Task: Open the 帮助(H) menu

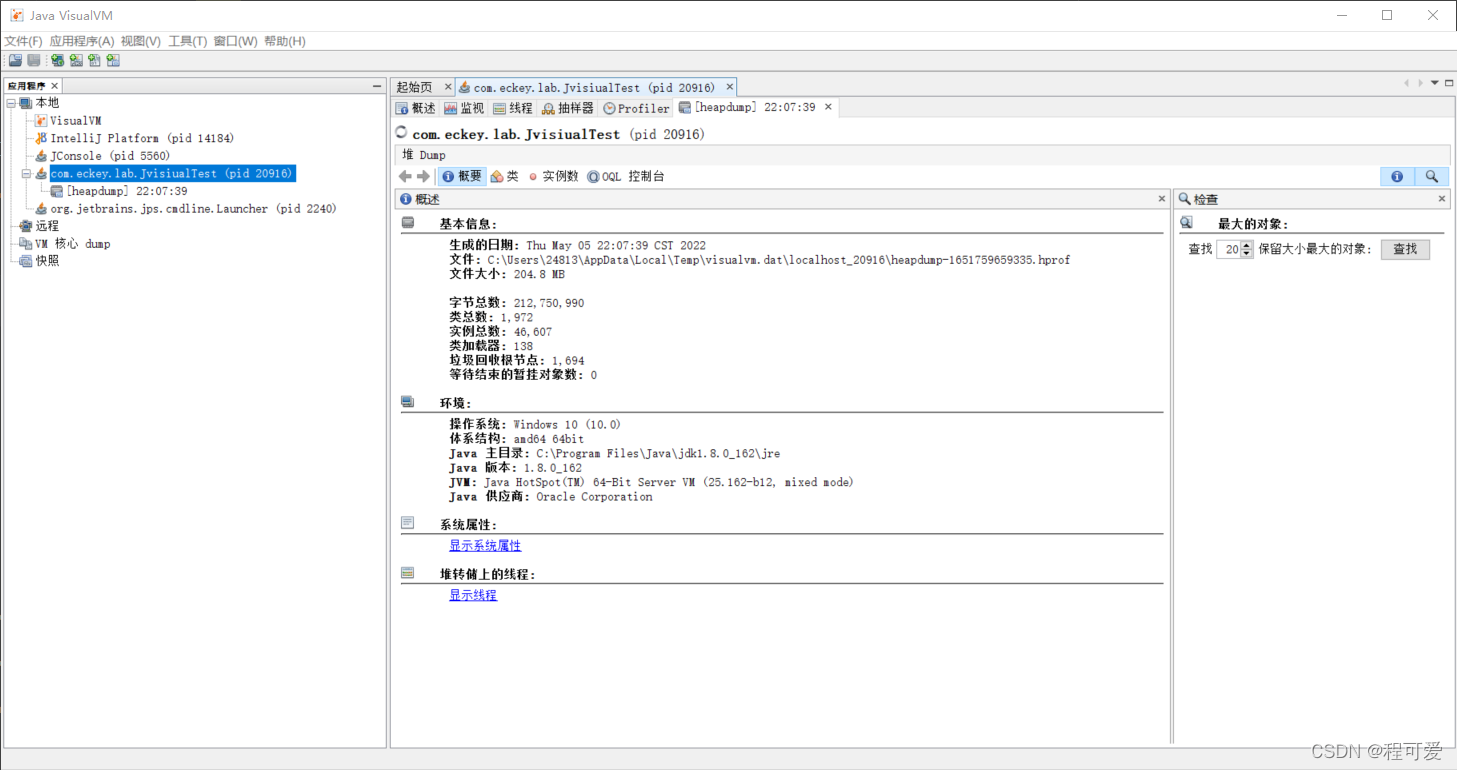Action: (285, 41)
